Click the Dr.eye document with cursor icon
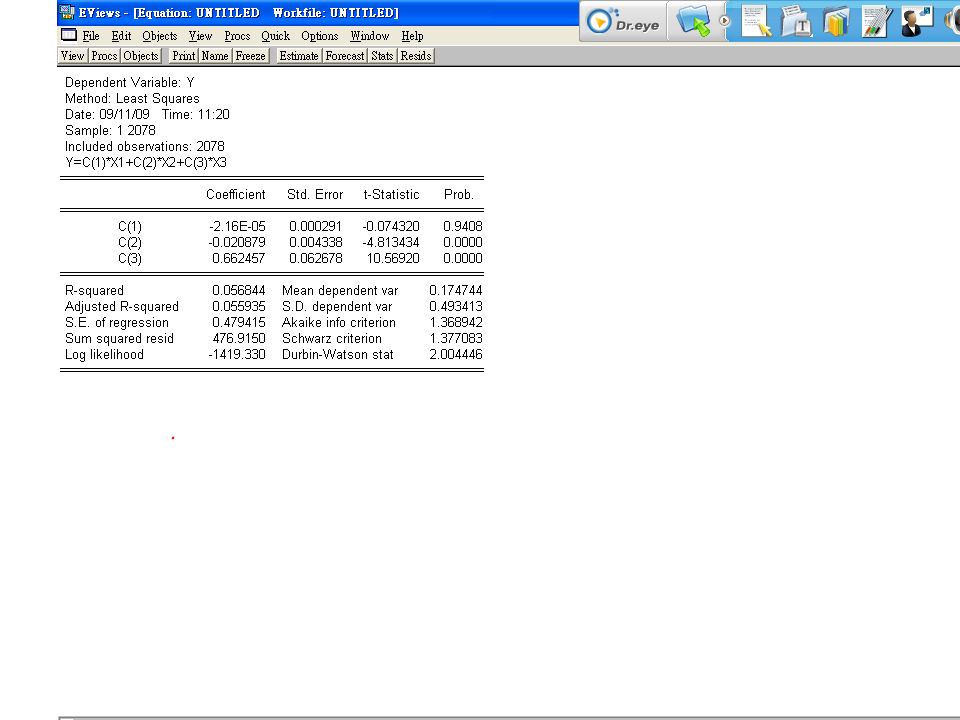Viewport: 960px width, 720px height. pos(756,21)
